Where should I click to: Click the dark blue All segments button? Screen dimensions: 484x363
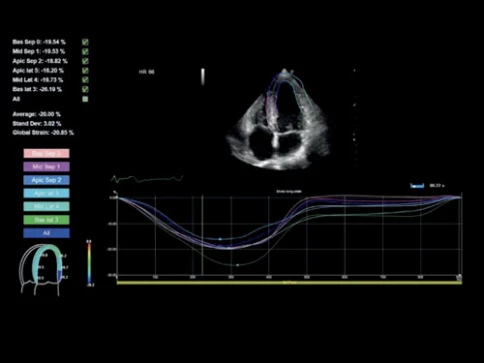47,233
